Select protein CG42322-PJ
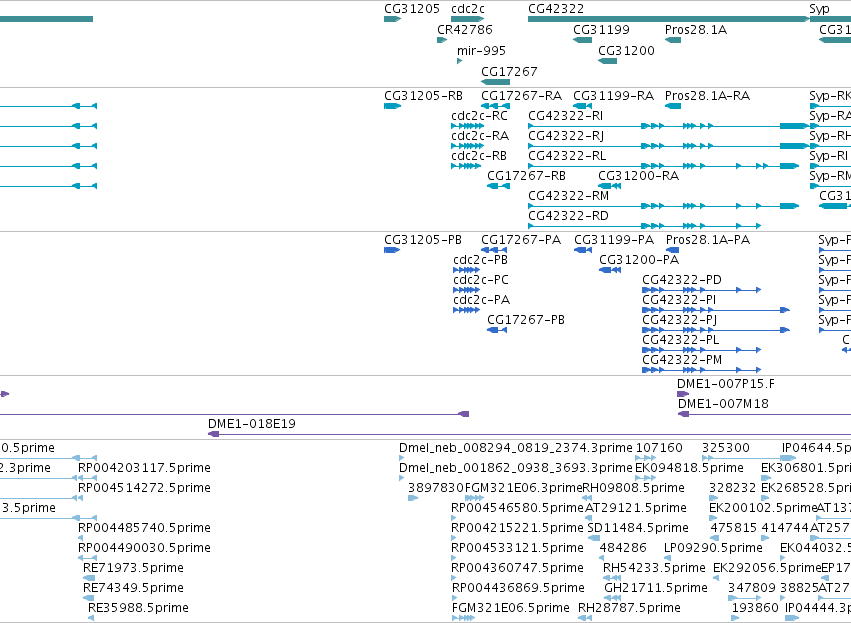Viewport: 851px width, 623px height. pyautogui.click(x=679, y=320)
